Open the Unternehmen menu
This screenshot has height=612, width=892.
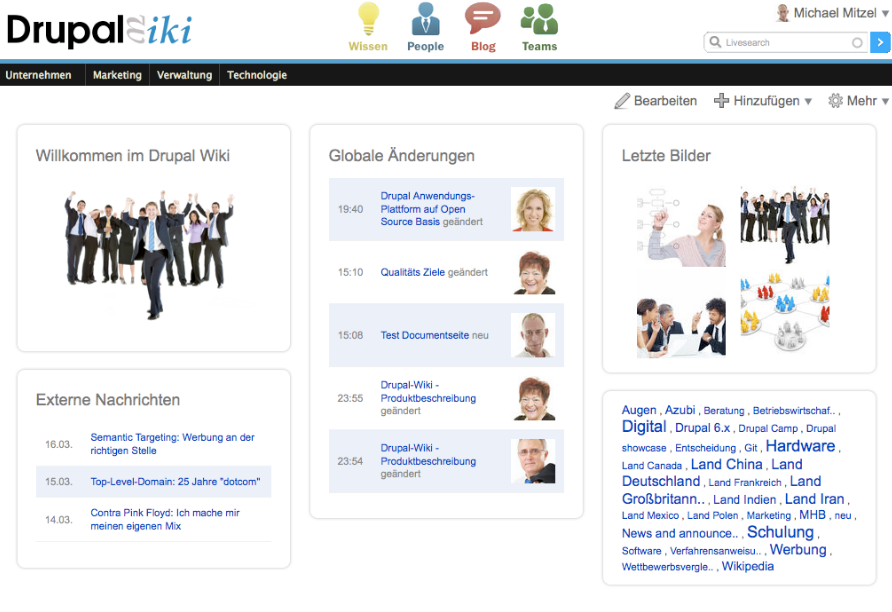(x=39, y=75)
